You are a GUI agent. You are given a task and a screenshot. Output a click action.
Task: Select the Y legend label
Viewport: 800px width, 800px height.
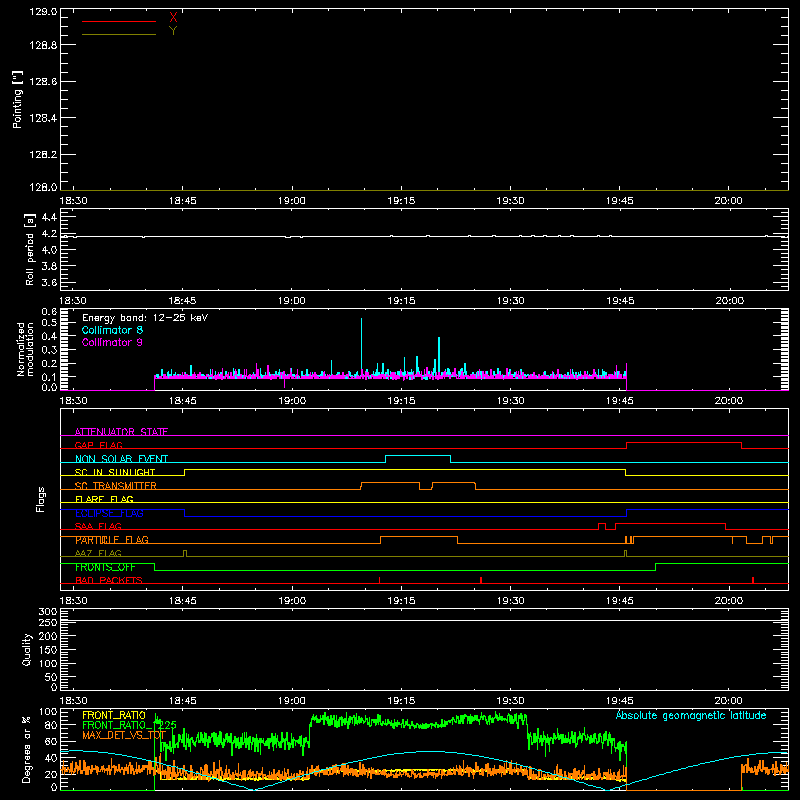[173, 31]
